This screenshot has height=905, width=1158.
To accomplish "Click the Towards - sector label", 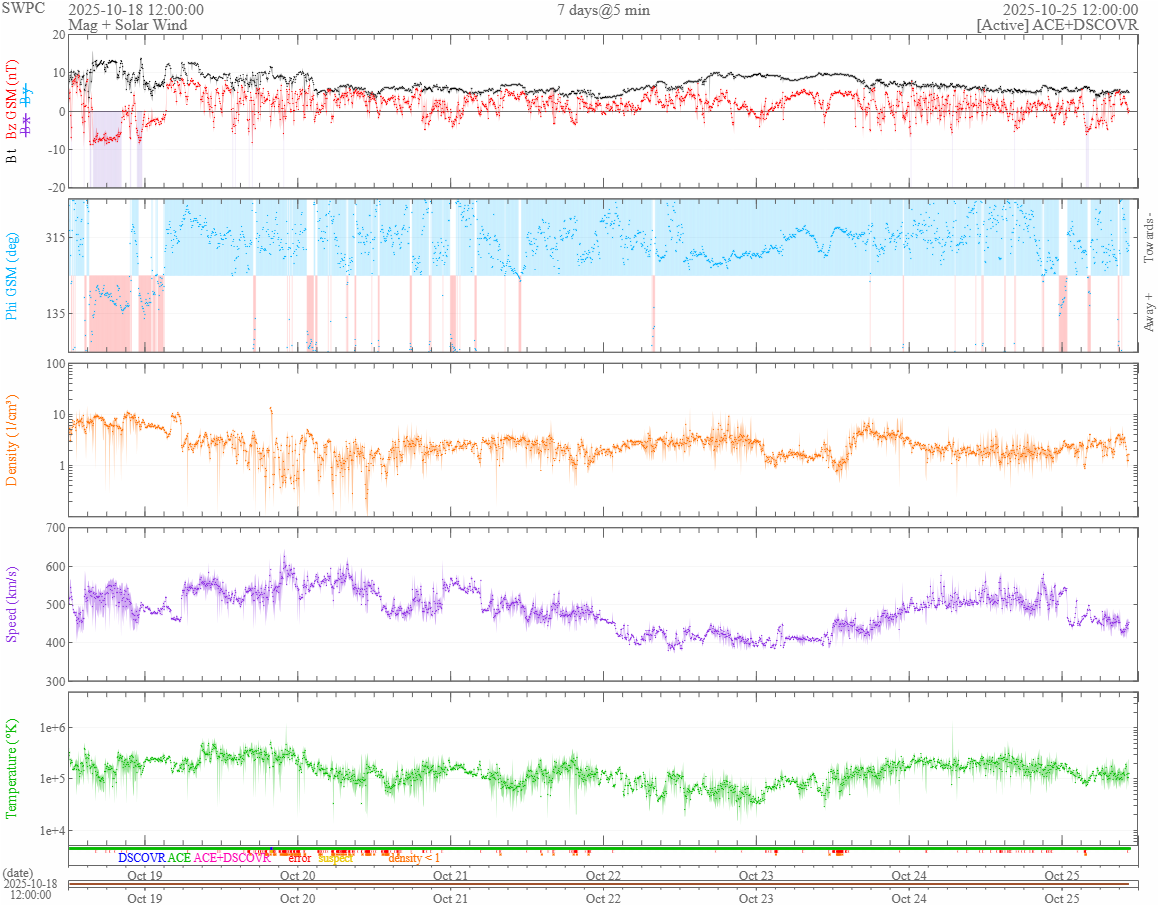I will (1148, 238).
